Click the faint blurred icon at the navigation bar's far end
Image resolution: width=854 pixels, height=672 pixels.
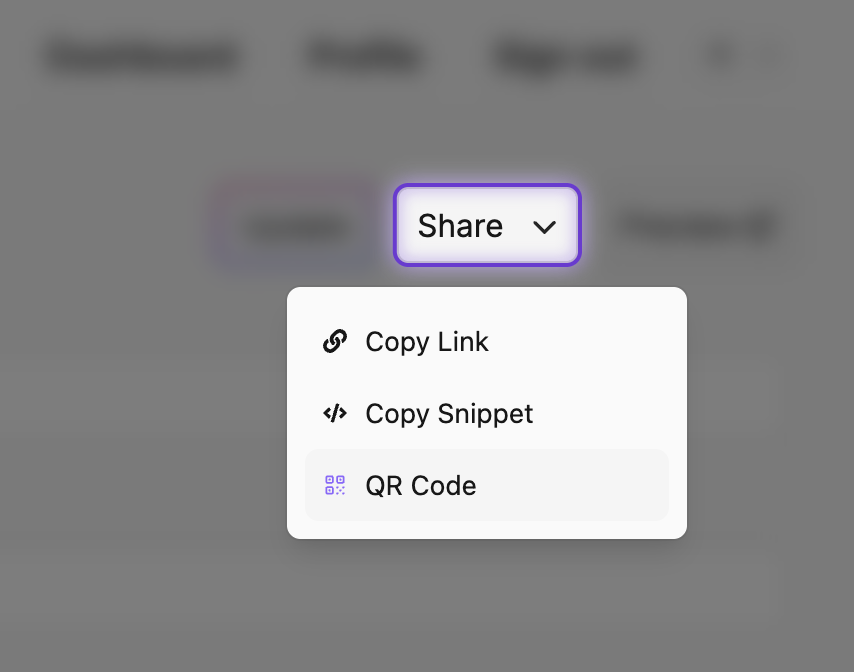(768, 55)
